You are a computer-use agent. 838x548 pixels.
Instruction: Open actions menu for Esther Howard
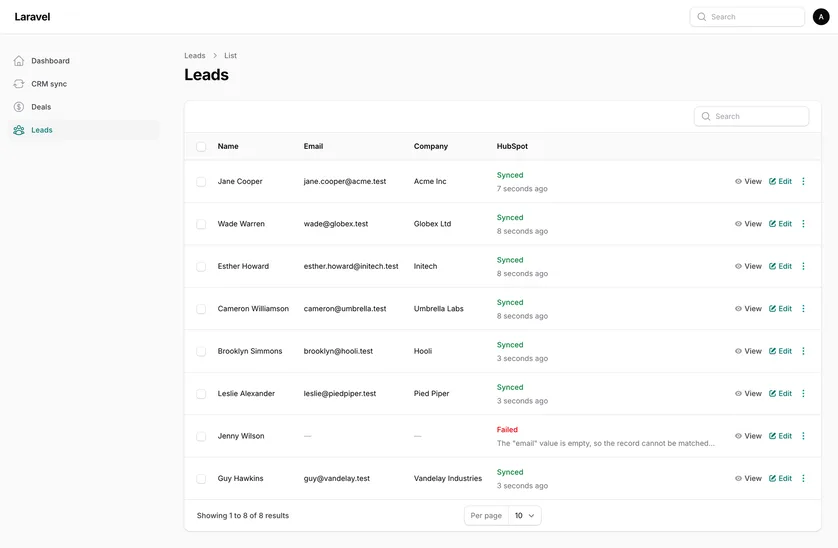tap(803, 266)
